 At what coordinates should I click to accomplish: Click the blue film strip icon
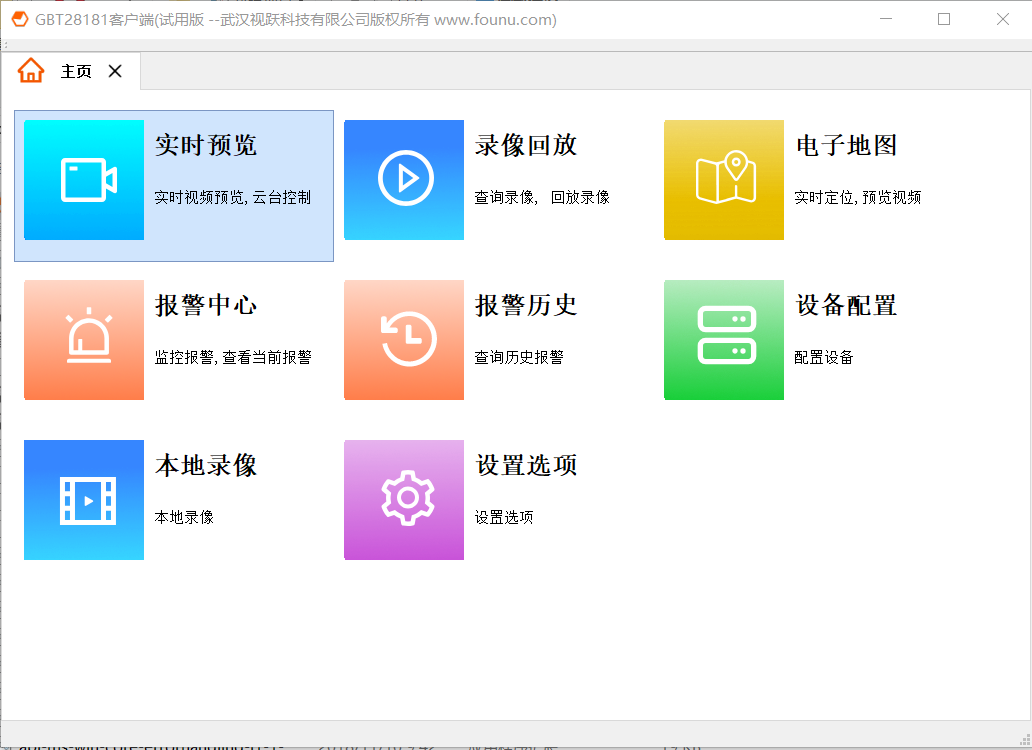tap(84, 500)
